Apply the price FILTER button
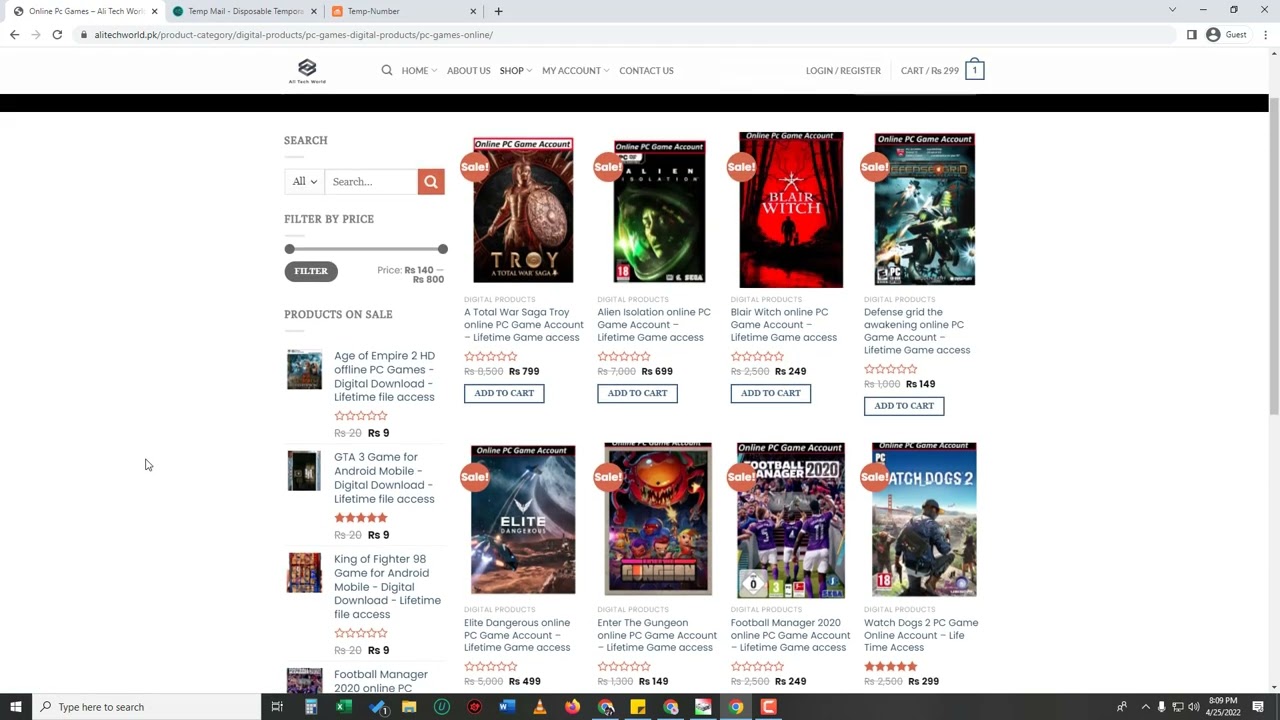1280x720 pixels. pos(311,271)
